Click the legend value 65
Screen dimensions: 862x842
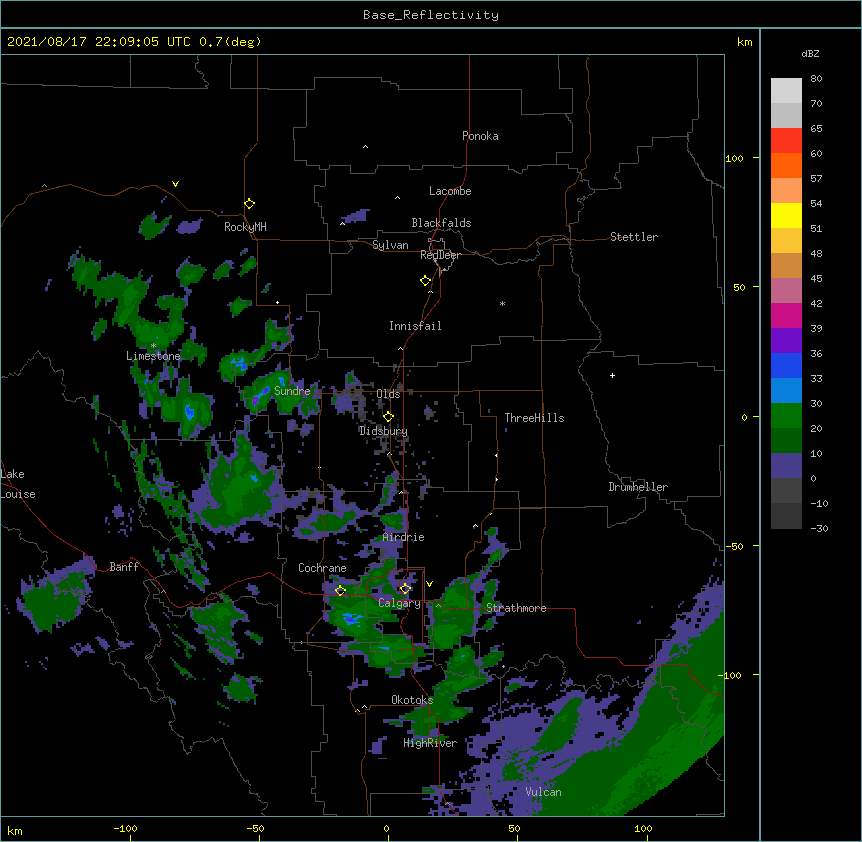(x=816, y=128)
